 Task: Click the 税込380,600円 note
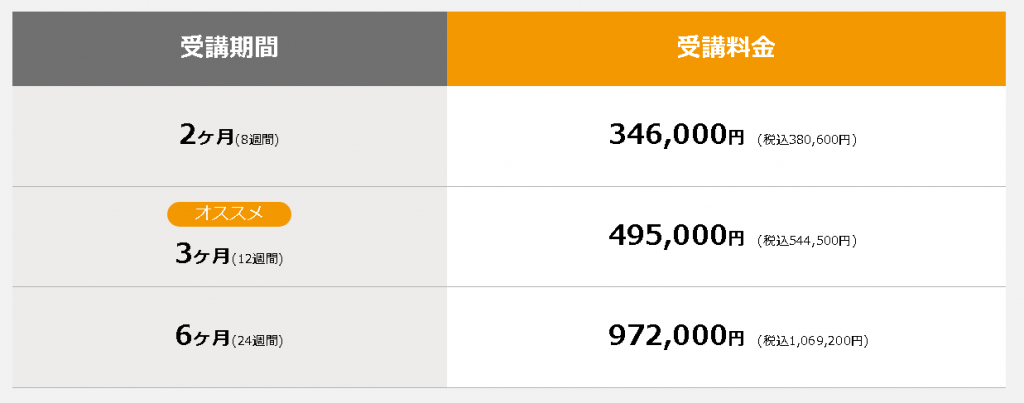tap(807, 139)
